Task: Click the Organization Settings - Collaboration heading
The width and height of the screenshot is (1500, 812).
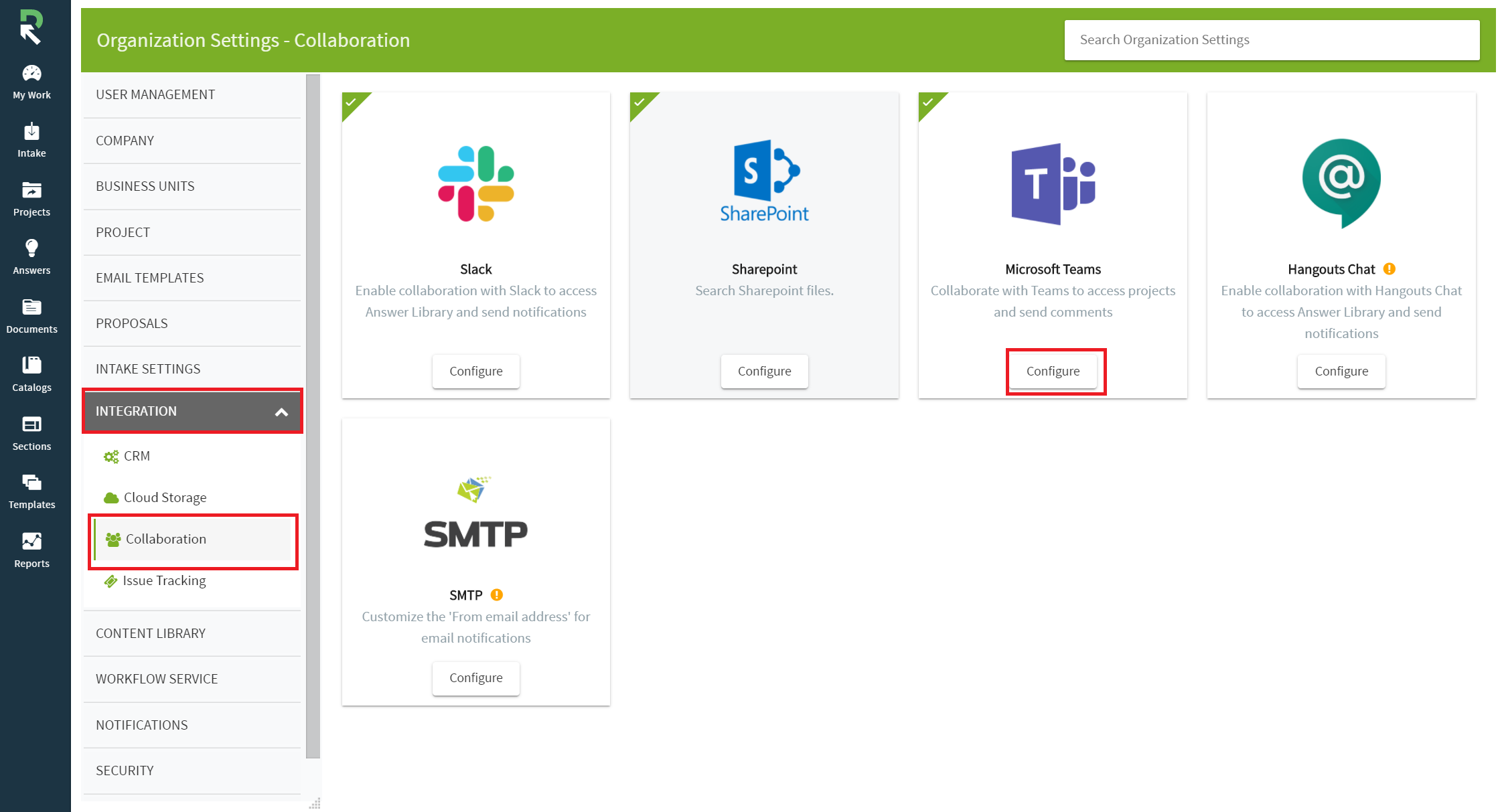Action: click(x=253, y=40)
